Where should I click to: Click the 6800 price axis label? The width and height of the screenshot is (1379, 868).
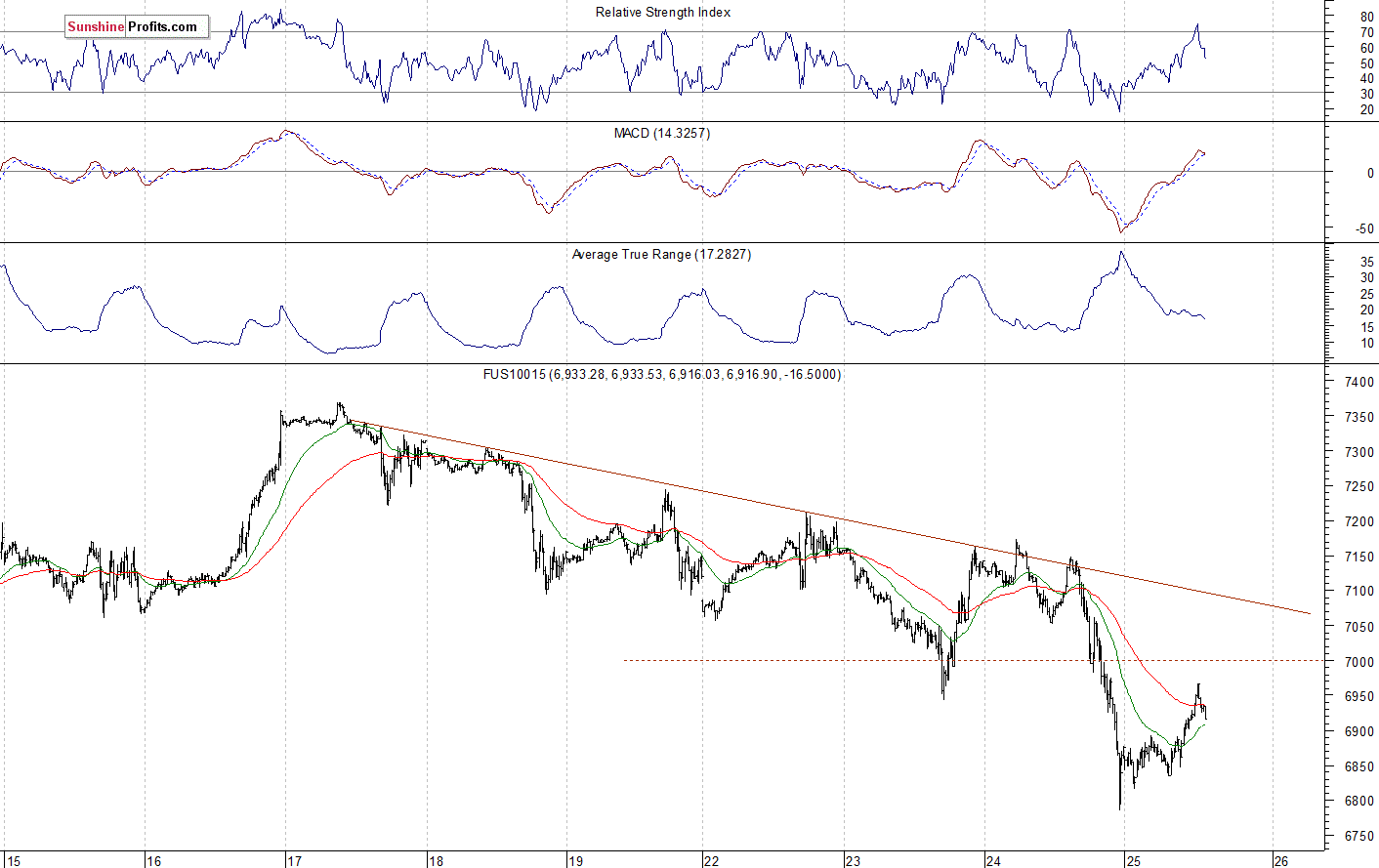point(1359,801)
